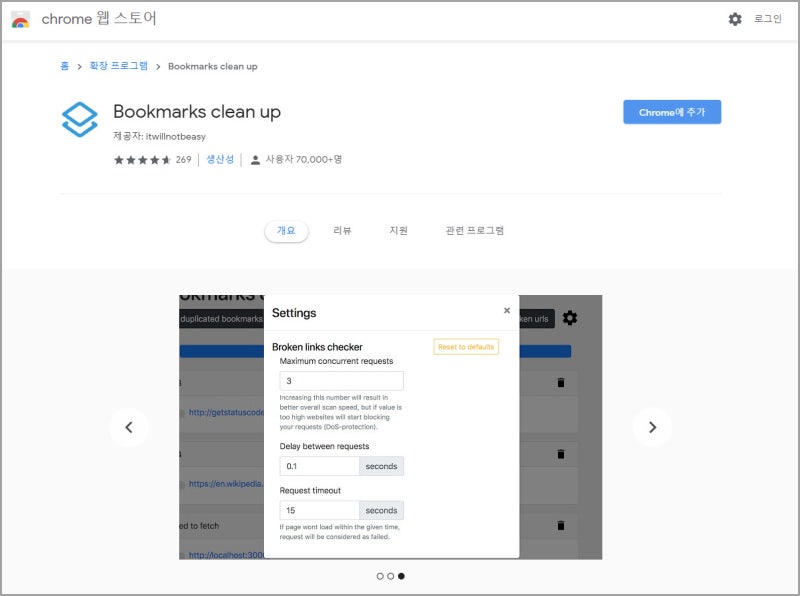Click the Maximum concurrent requests input field
The width and height of the screenshot is (800, 596).
341,381
